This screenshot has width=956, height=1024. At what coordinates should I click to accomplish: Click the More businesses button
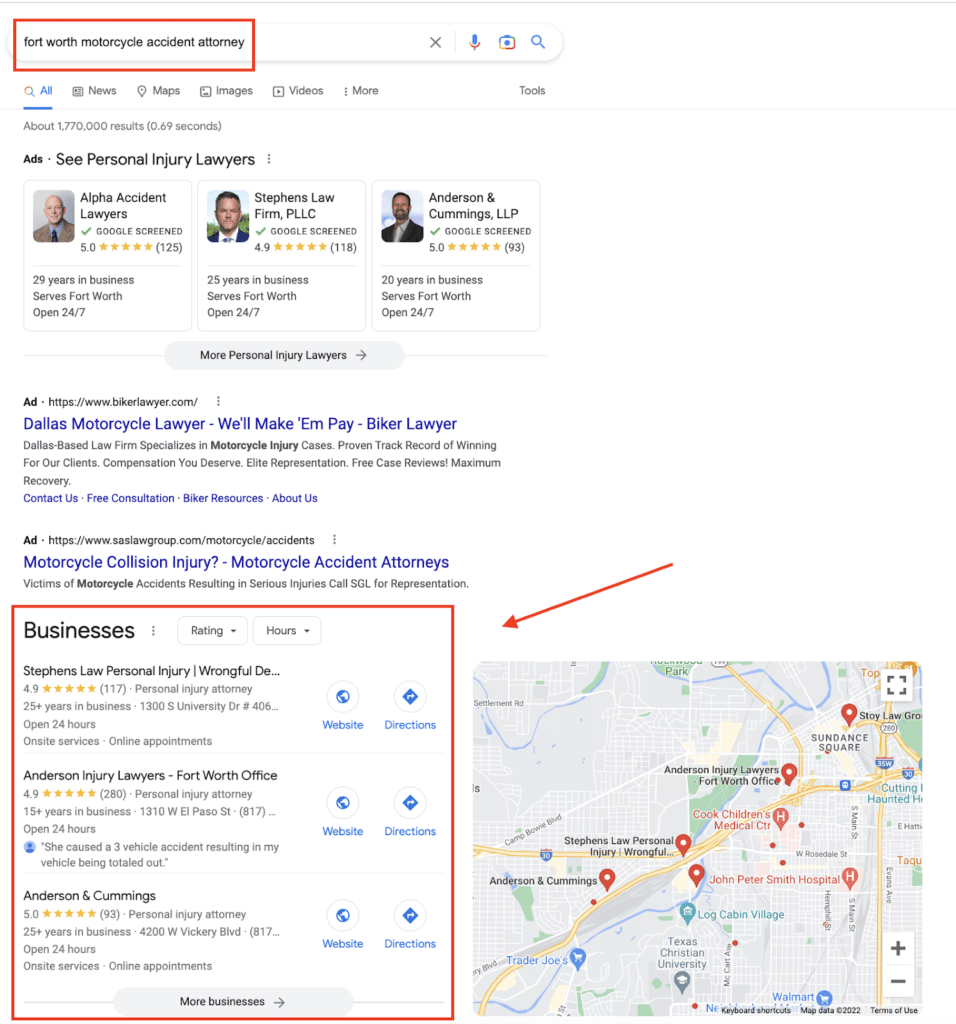[x=233, y=1002]
